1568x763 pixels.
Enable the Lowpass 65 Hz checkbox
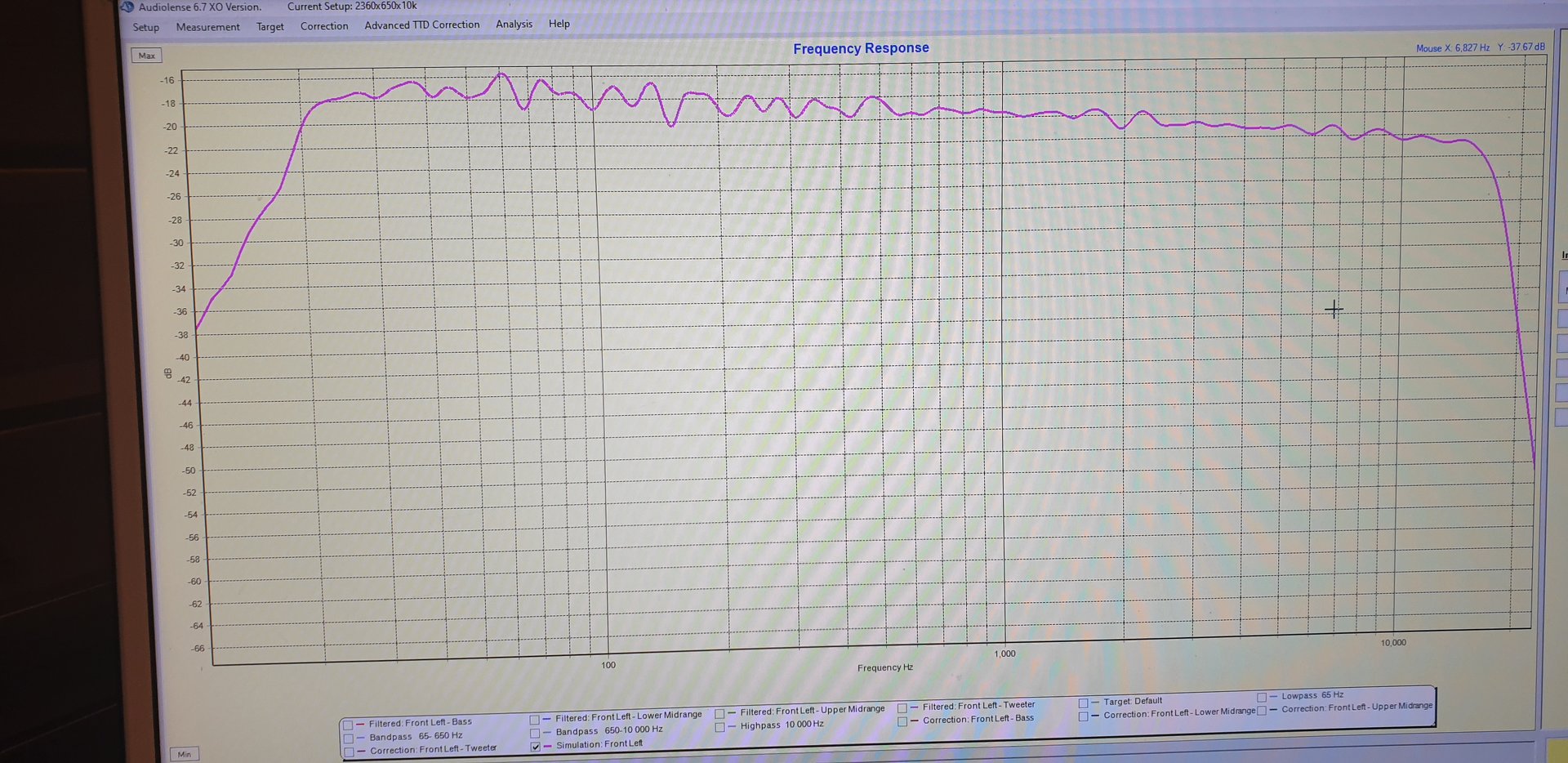pyautogui.click(x=1262, y=697)
